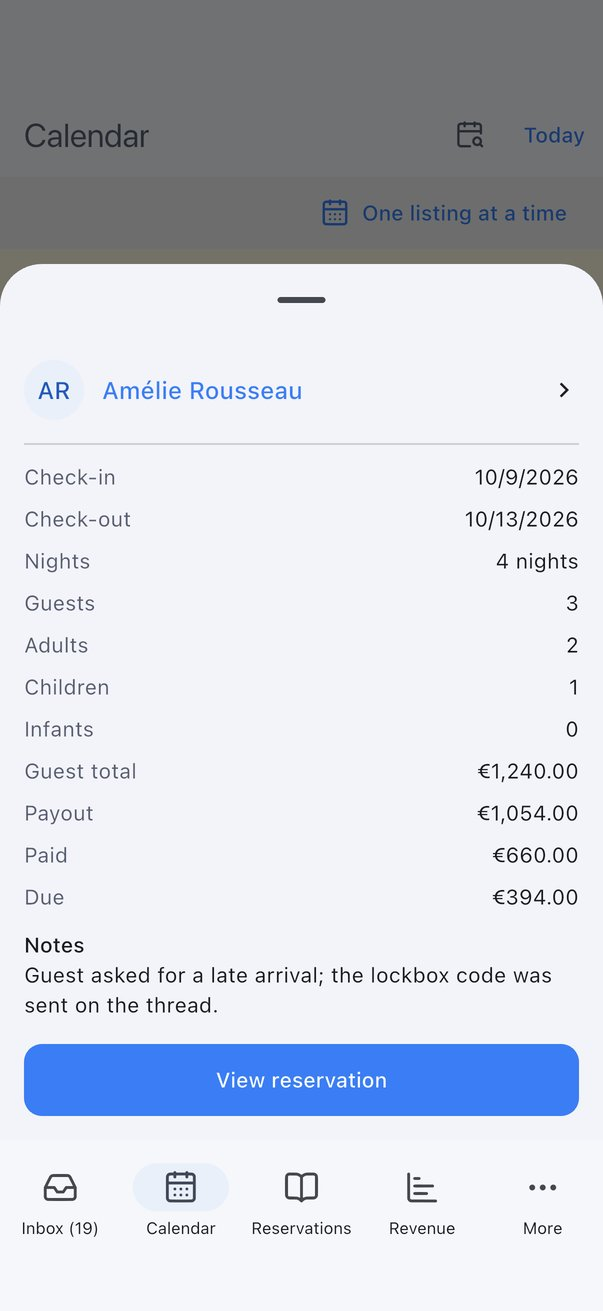This screenshot has width=603, height=1311.
Task: Open the Revenue chart icon
Action: 422,1188
